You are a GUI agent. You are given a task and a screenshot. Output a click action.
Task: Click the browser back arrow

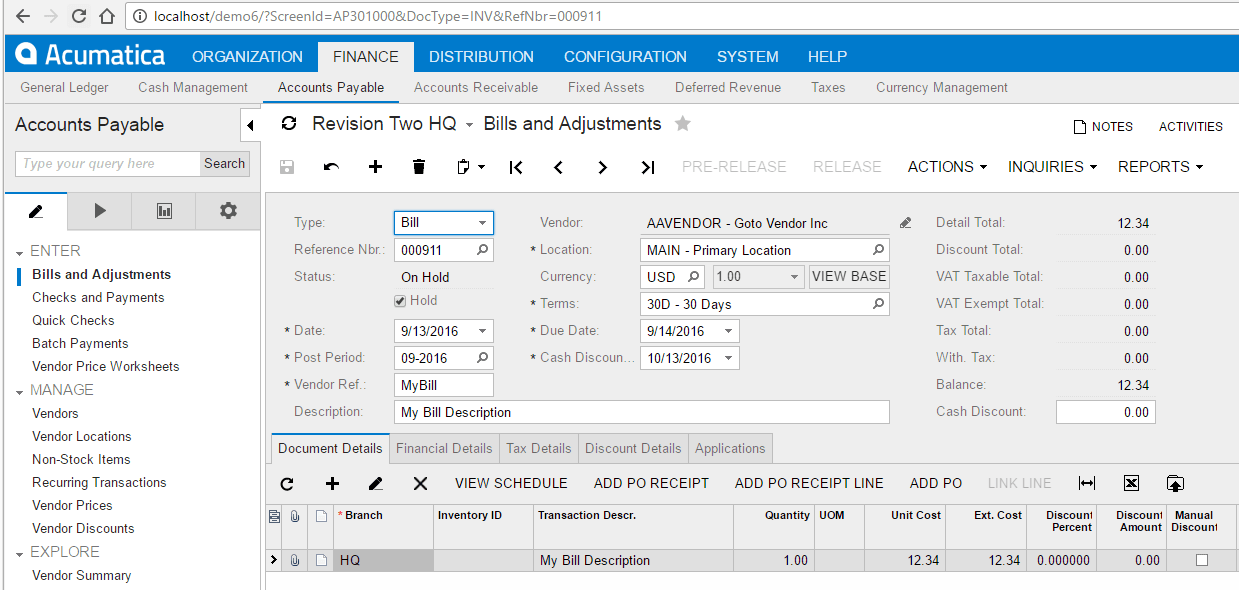click(22, 16)
